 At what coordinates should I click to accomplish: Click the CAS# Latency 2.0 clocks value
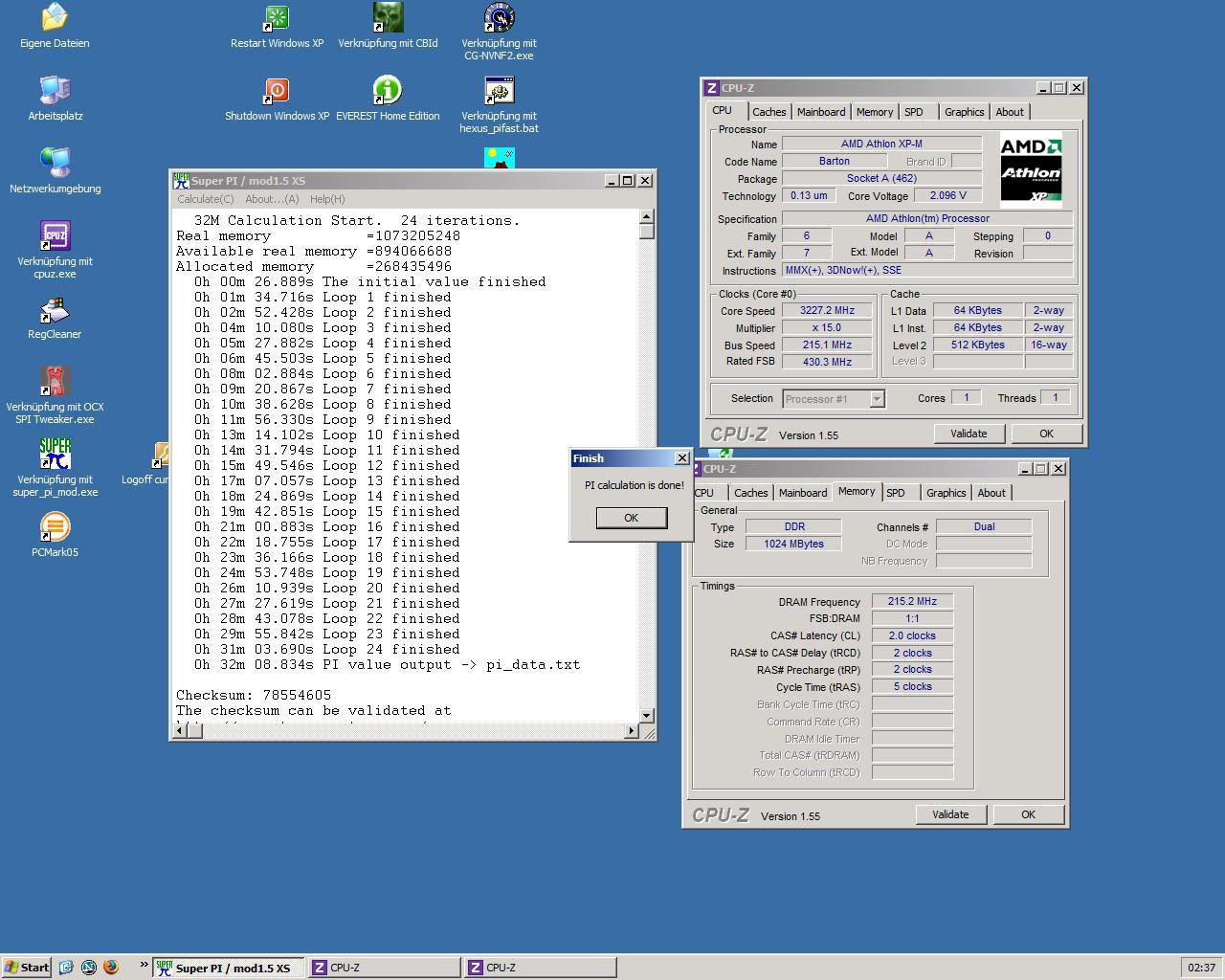pos(912,635)
